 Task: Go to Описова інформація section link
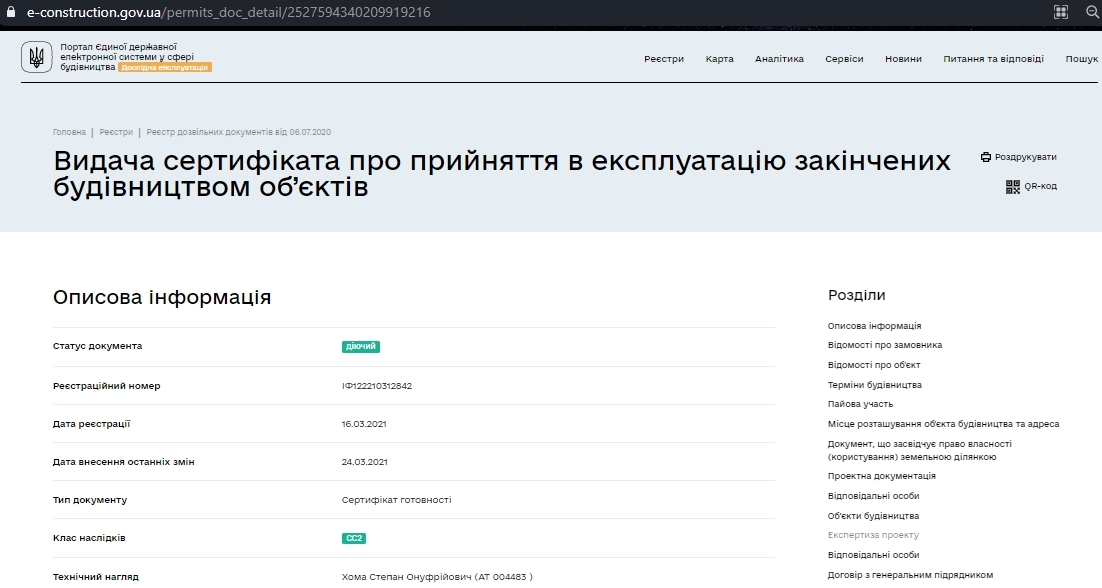click(874, 326)
